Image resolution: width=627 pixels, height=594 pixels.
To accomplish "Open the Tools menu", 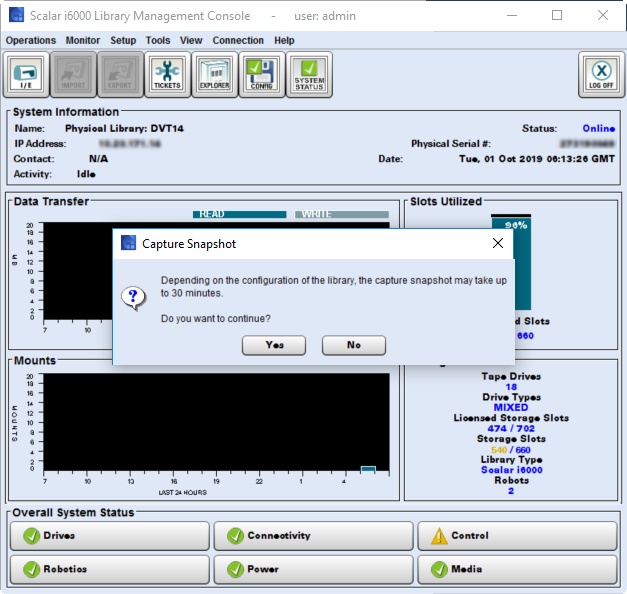I will [x=158, y=40].
